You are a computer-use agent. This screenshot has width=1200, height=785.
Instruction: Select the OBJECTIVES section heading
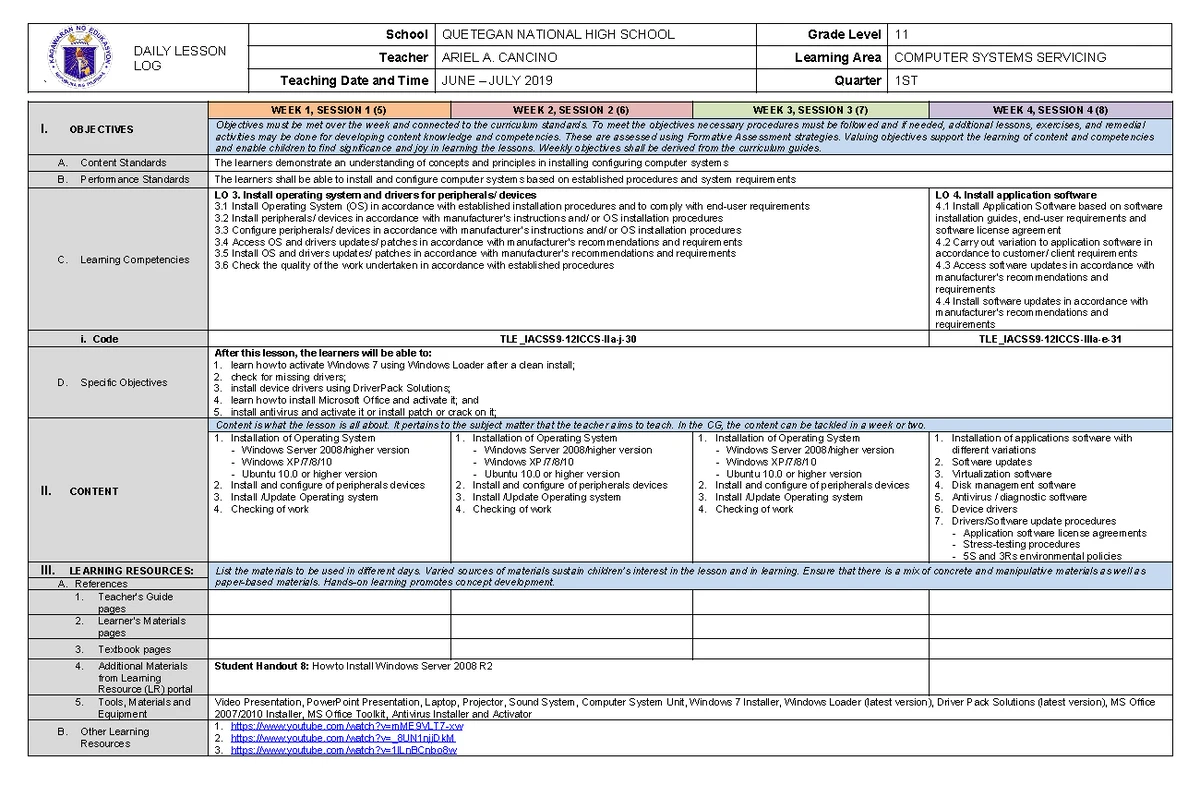click(x=104, y=129)
